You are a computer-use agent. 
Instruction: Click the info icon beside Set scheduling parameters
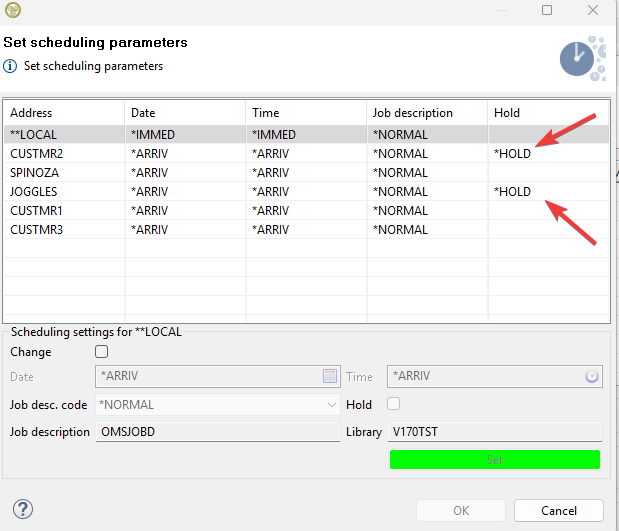[x=10, y=66]
